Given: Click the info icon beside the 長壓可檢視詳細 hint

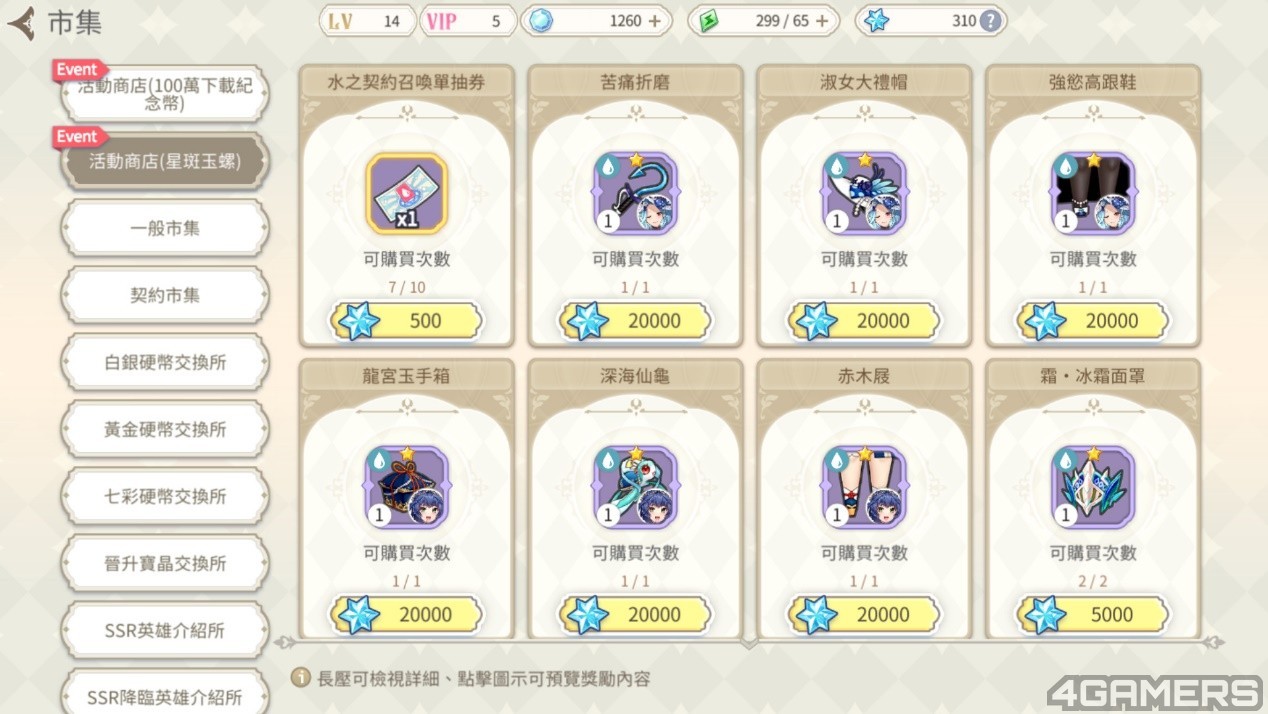Looking at the screenshot, I should click(300, 678).
